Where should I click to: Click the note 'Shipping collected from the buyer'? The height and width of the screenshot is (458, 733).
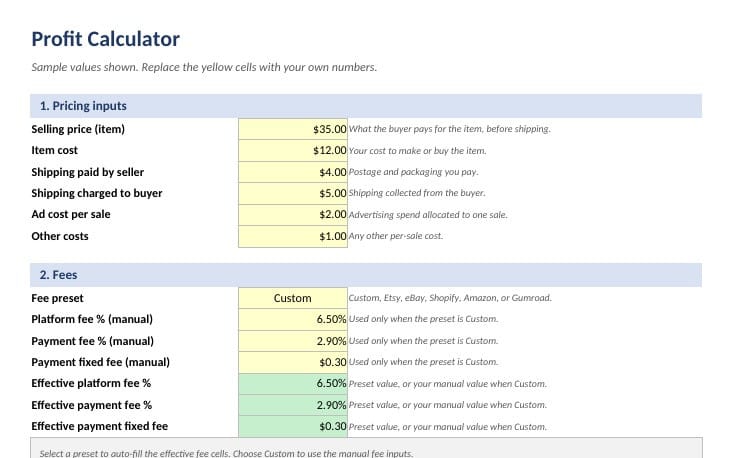click(417, 193)
